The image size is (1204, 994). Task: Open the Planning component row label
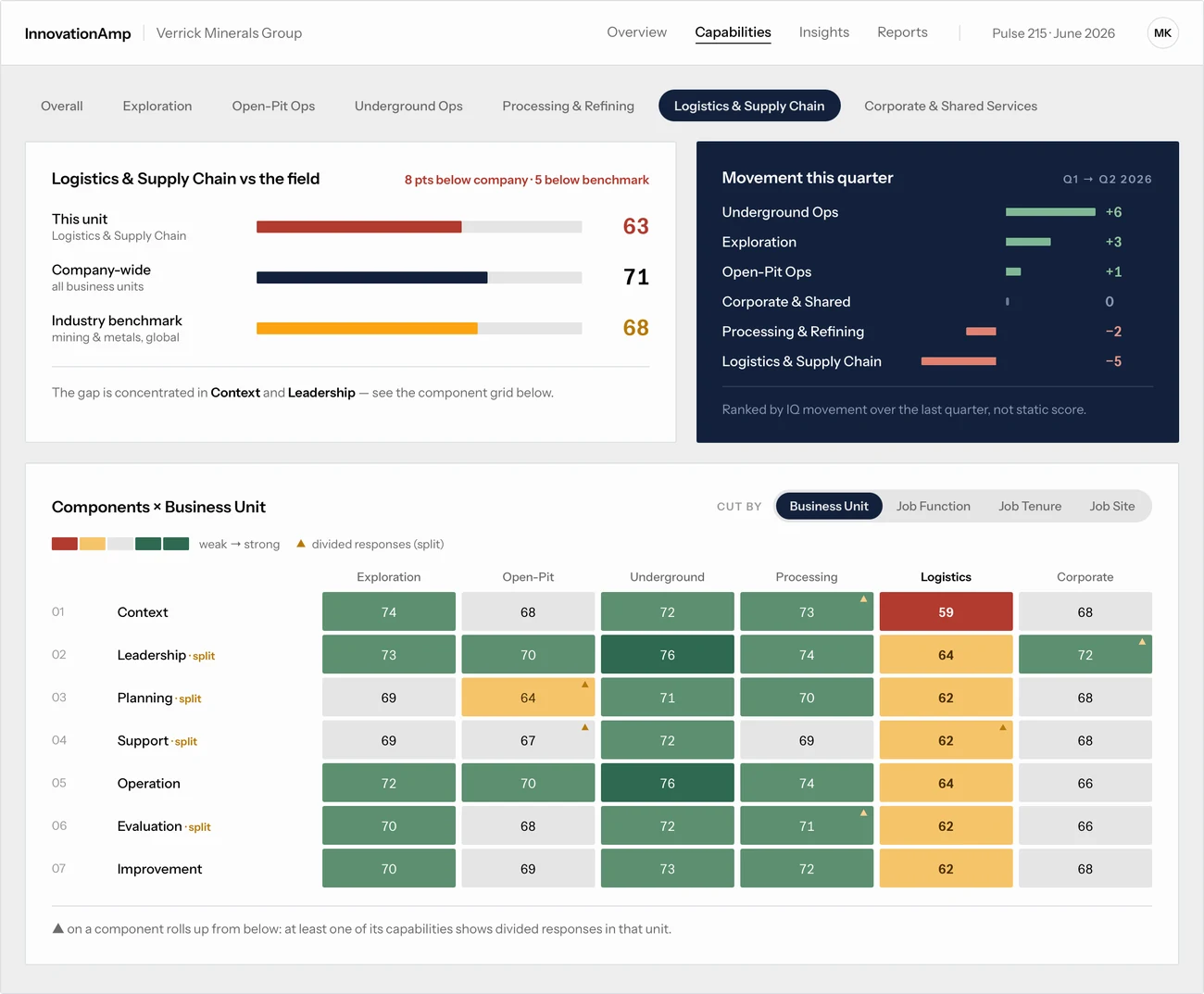[x=144, y=698]
